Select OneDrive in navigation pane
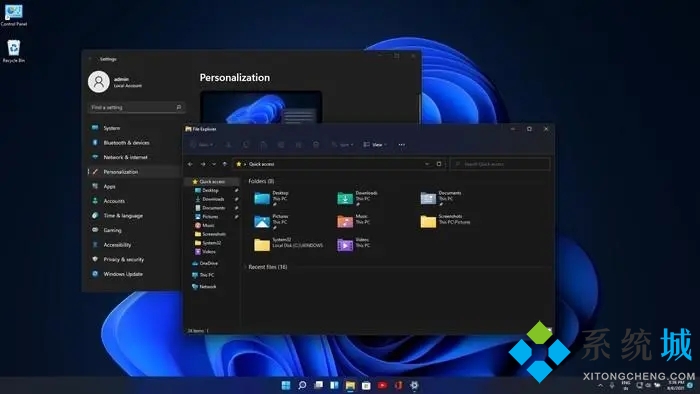This screenshot has height=394, width=700. (209, 263)
